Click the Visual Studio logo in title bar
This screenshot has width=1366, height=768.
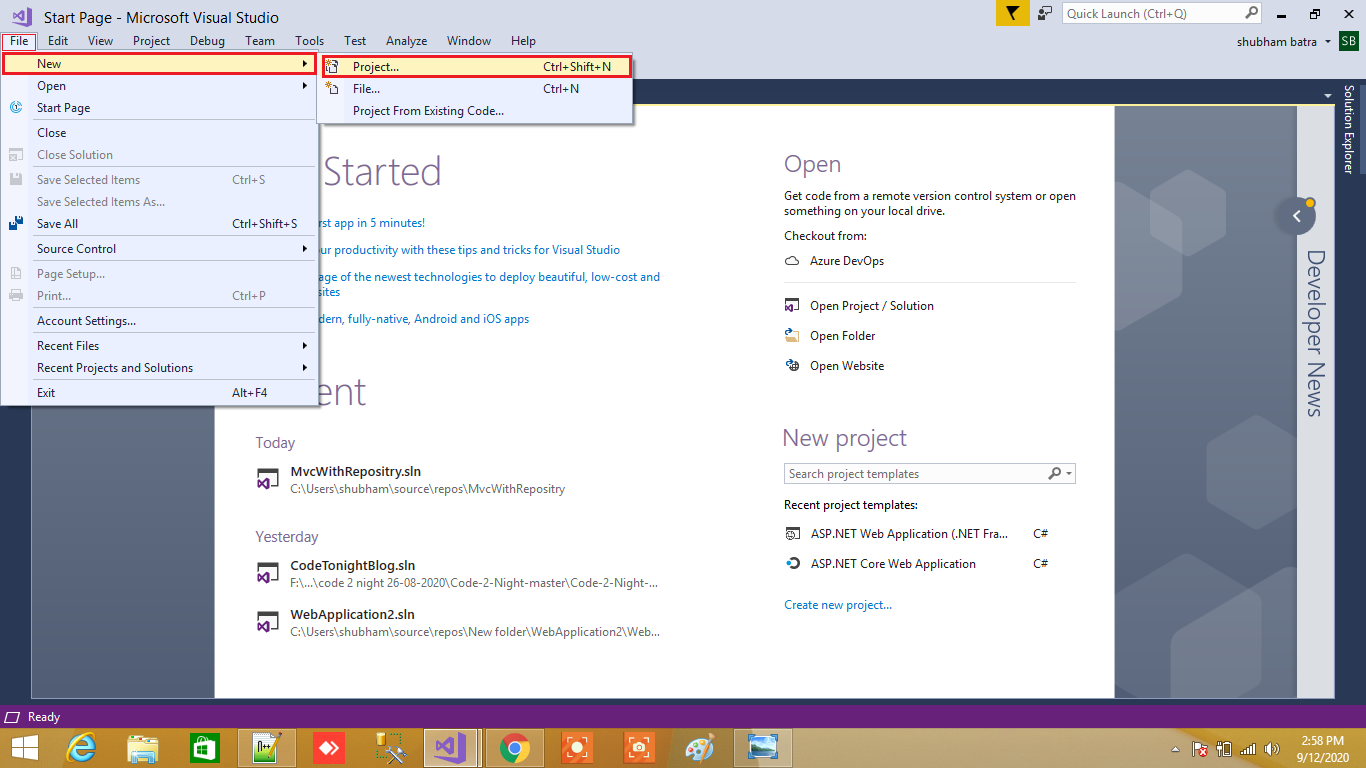click(22, 16)
